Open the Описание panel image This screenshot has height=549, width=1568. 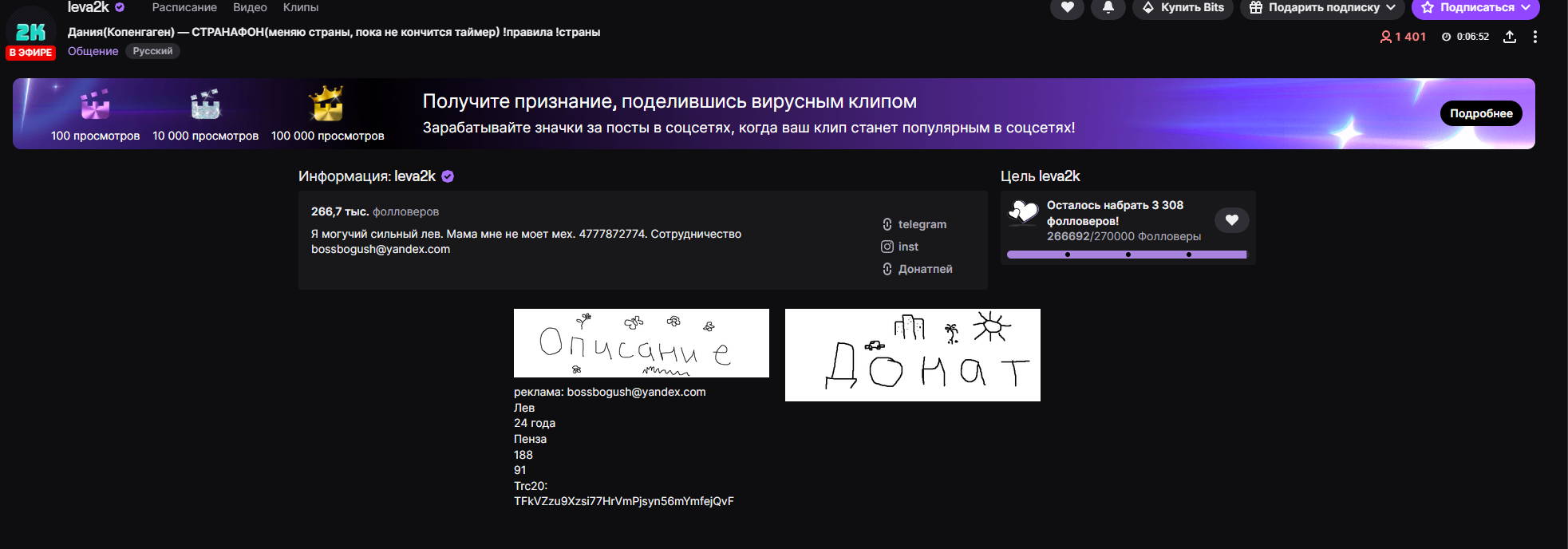click(642, 343)
